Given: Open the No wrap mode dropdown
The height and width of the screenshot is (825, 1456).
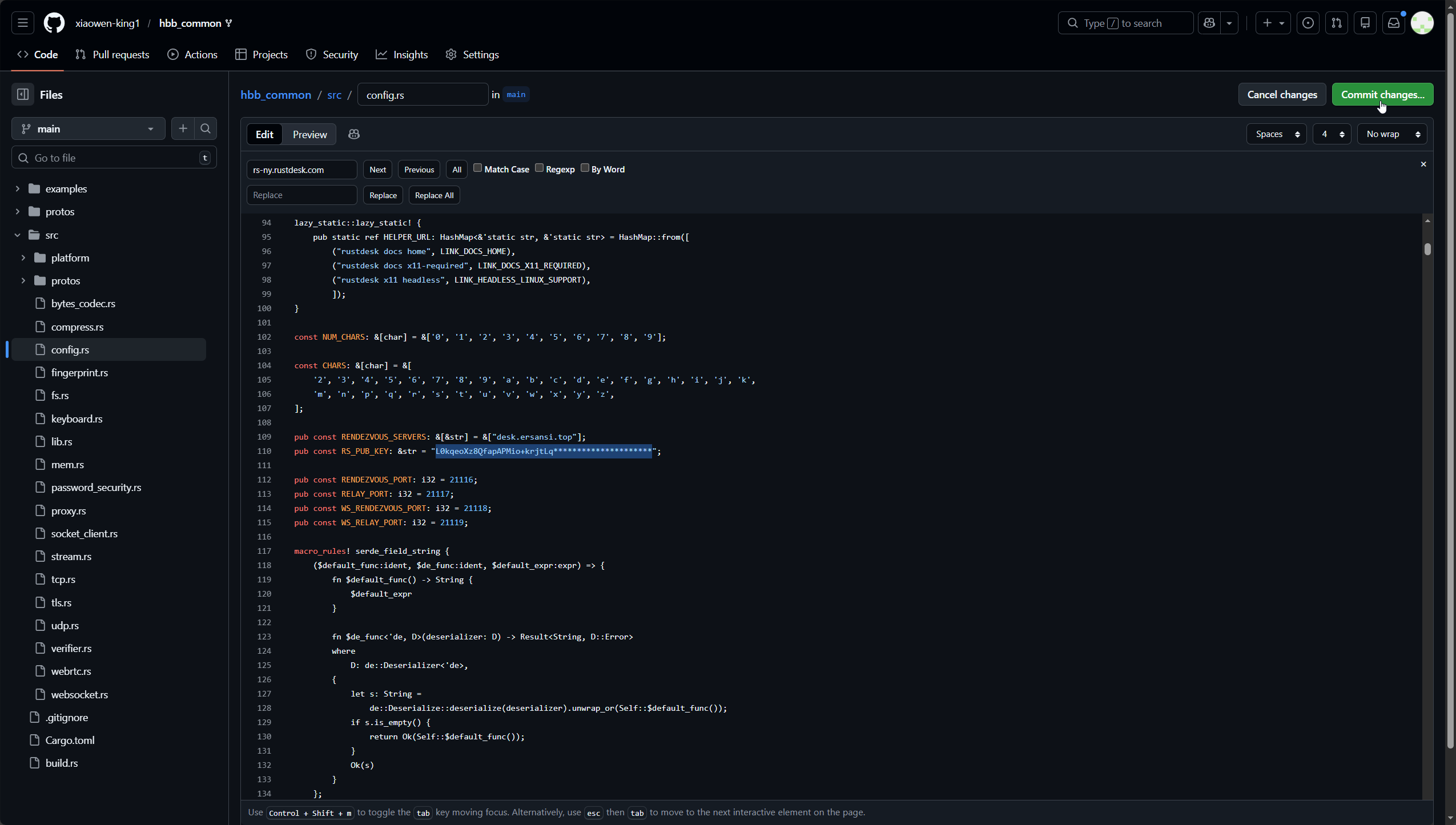Looking at the screenshot, I should coord(1392,134).
